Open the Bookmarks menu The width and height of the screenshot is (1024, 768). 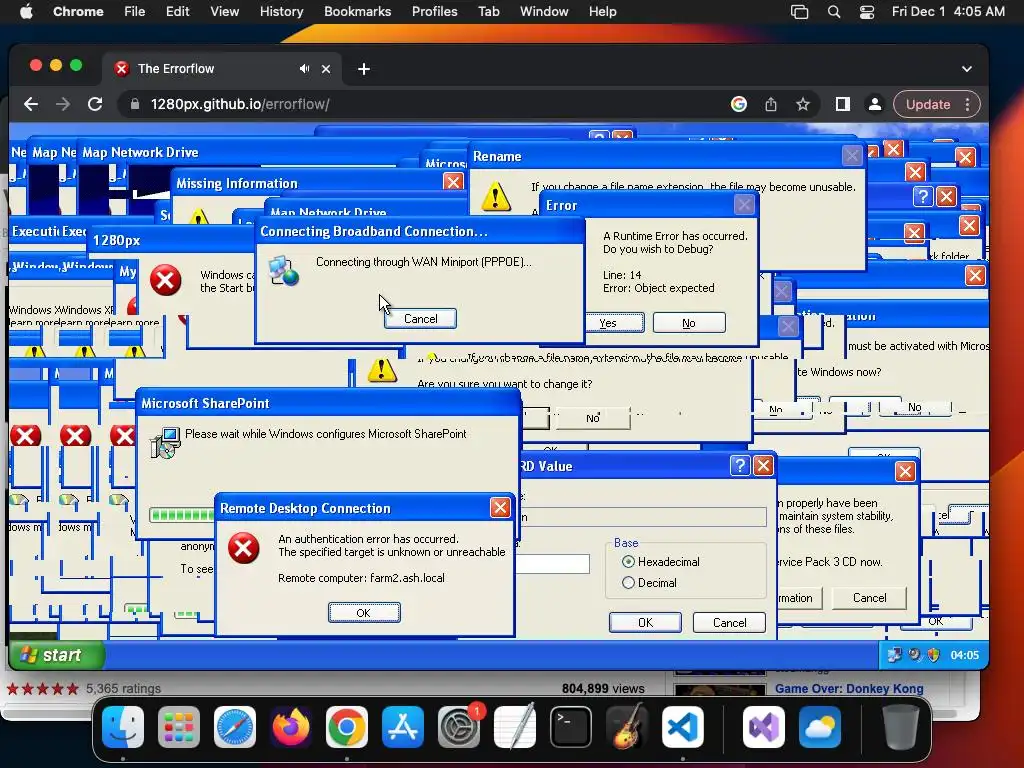point(357,12)
